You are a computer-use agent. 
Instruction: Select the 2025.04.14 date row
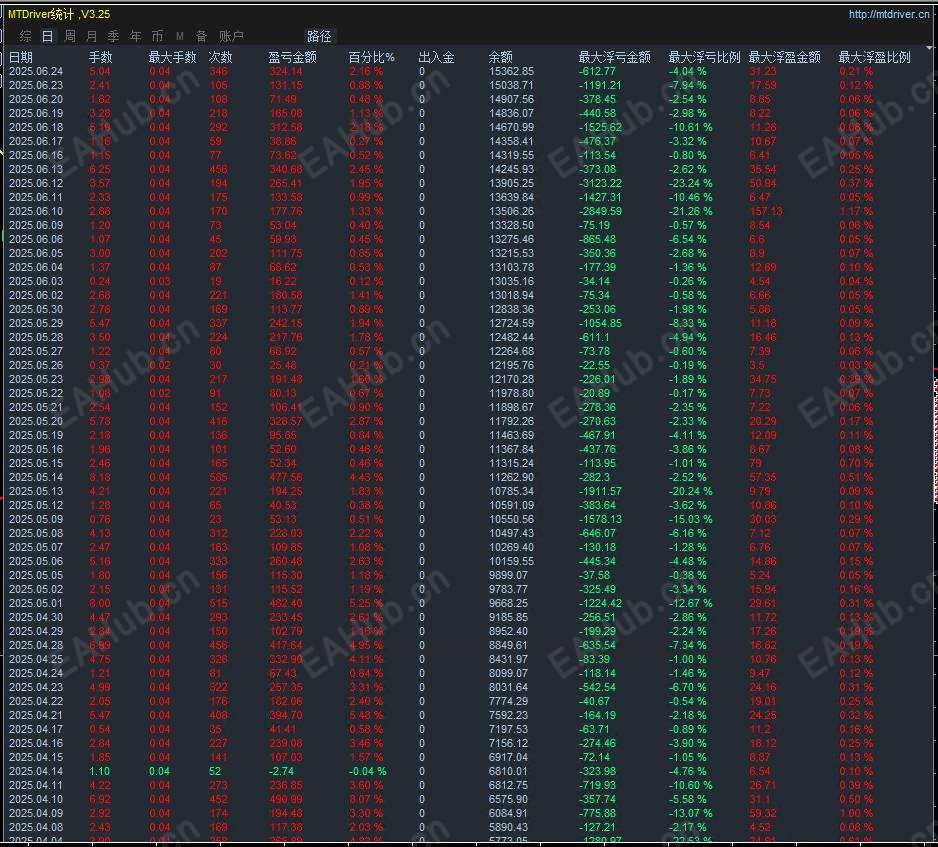[36, 771]
